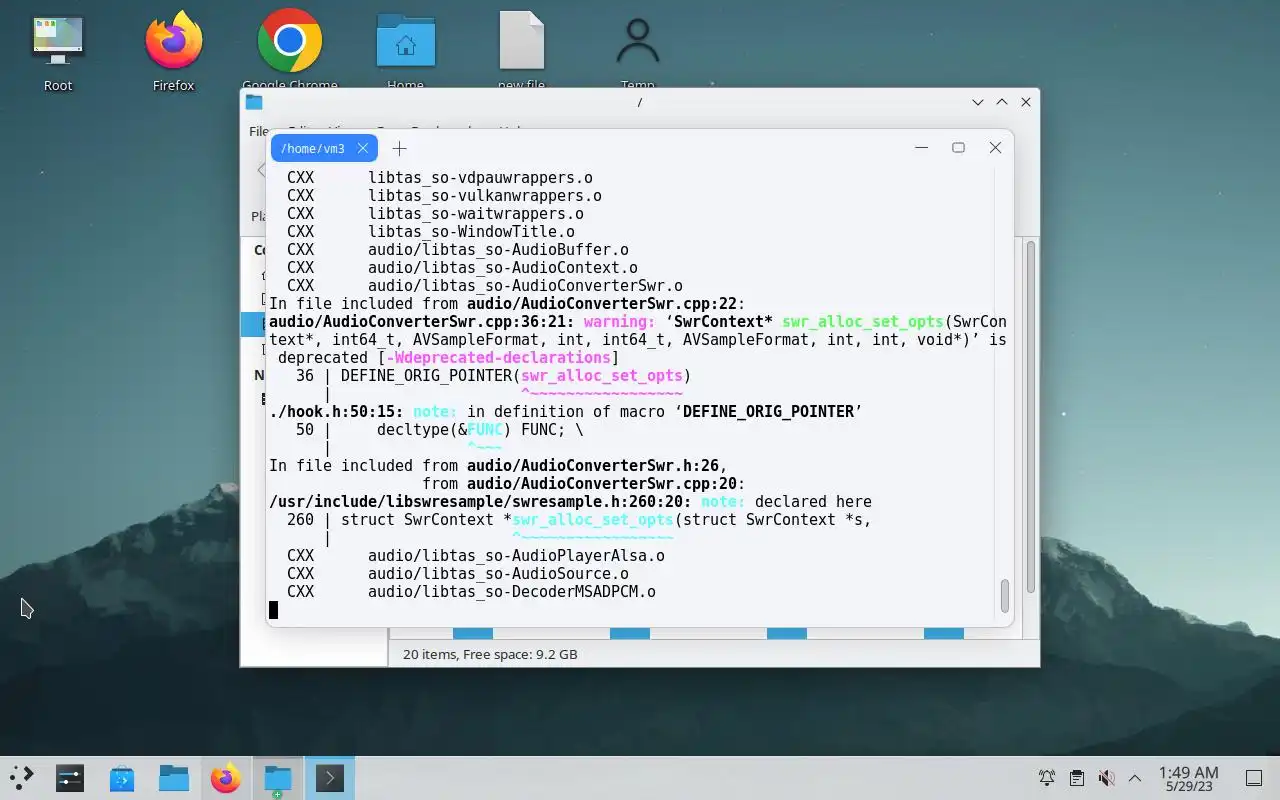This screenshot has height=800, width=1280.
Task: Close the terminal window
Action: 995,147
